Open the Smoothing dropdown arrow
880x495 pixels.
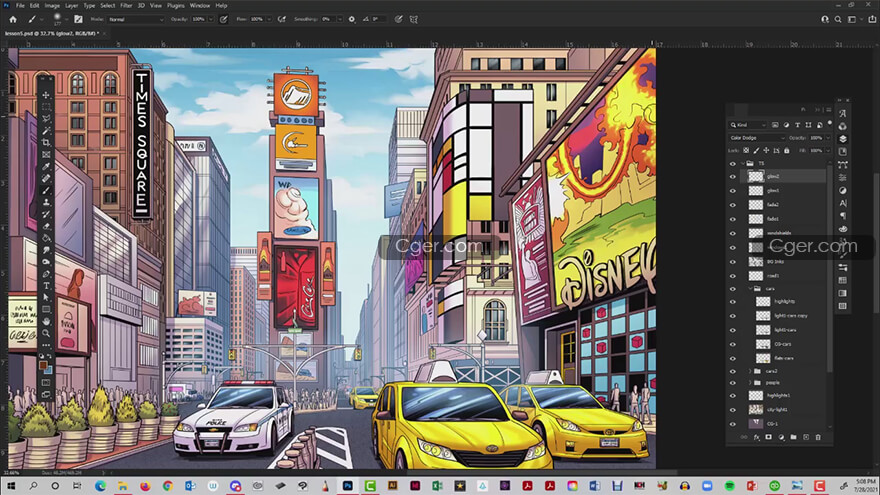point(340,19)
